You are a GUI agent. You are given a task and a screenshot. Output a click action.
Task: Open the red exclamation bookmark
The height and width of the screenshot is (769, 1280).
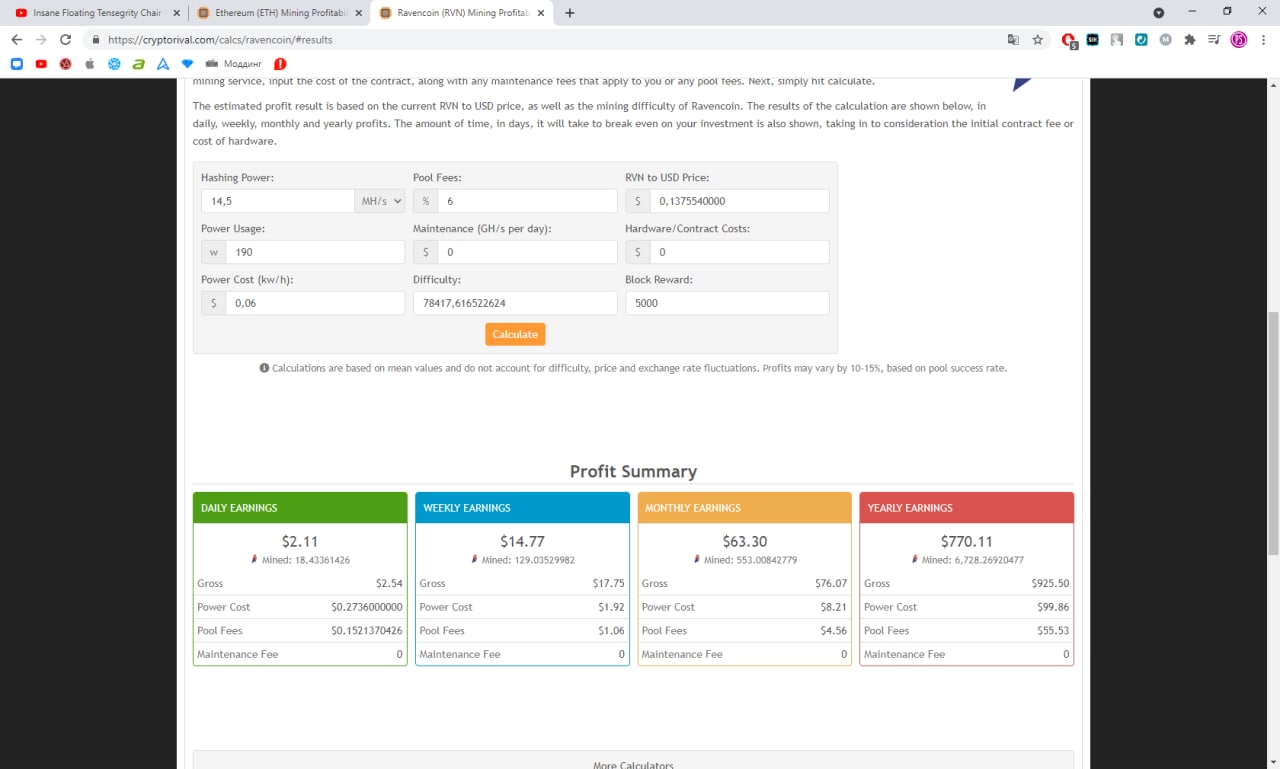coord(280,64)
